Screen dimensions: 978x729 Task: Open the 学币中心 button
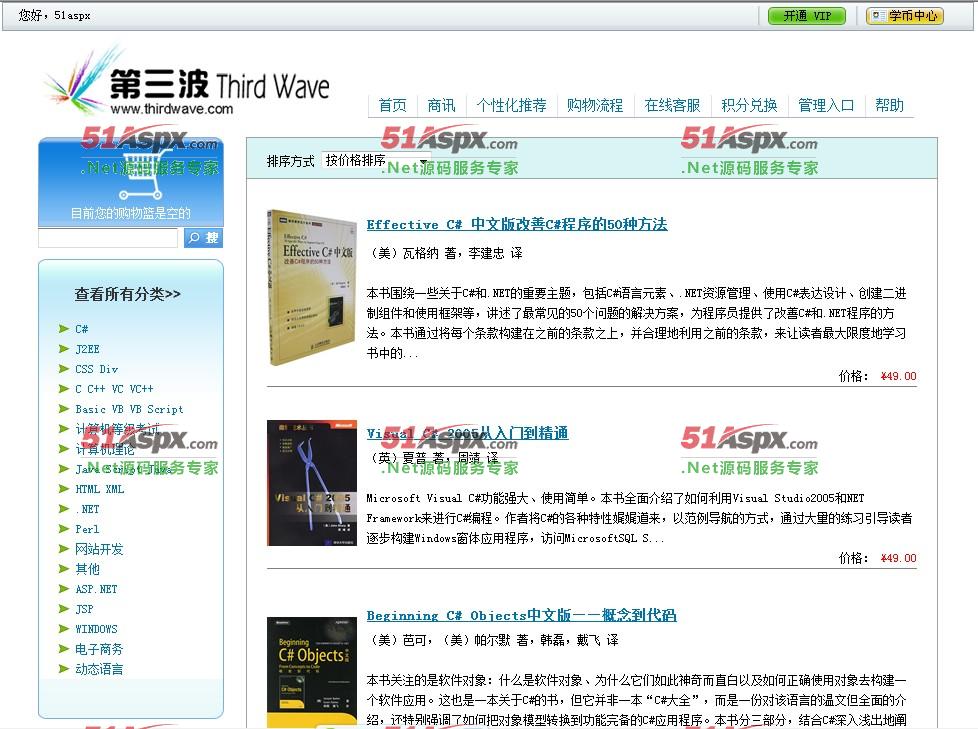click(904, 16)
